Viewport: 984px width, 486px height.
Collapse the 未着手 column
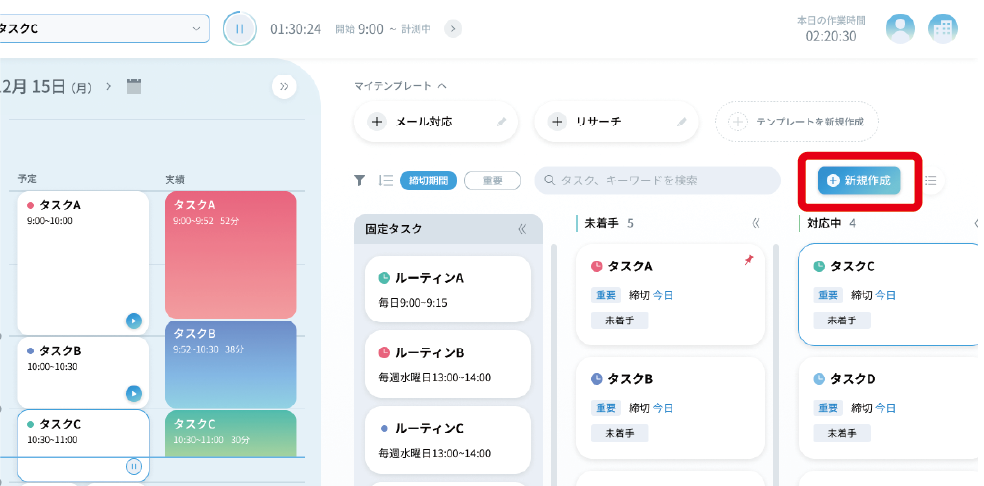pos(755,223)
